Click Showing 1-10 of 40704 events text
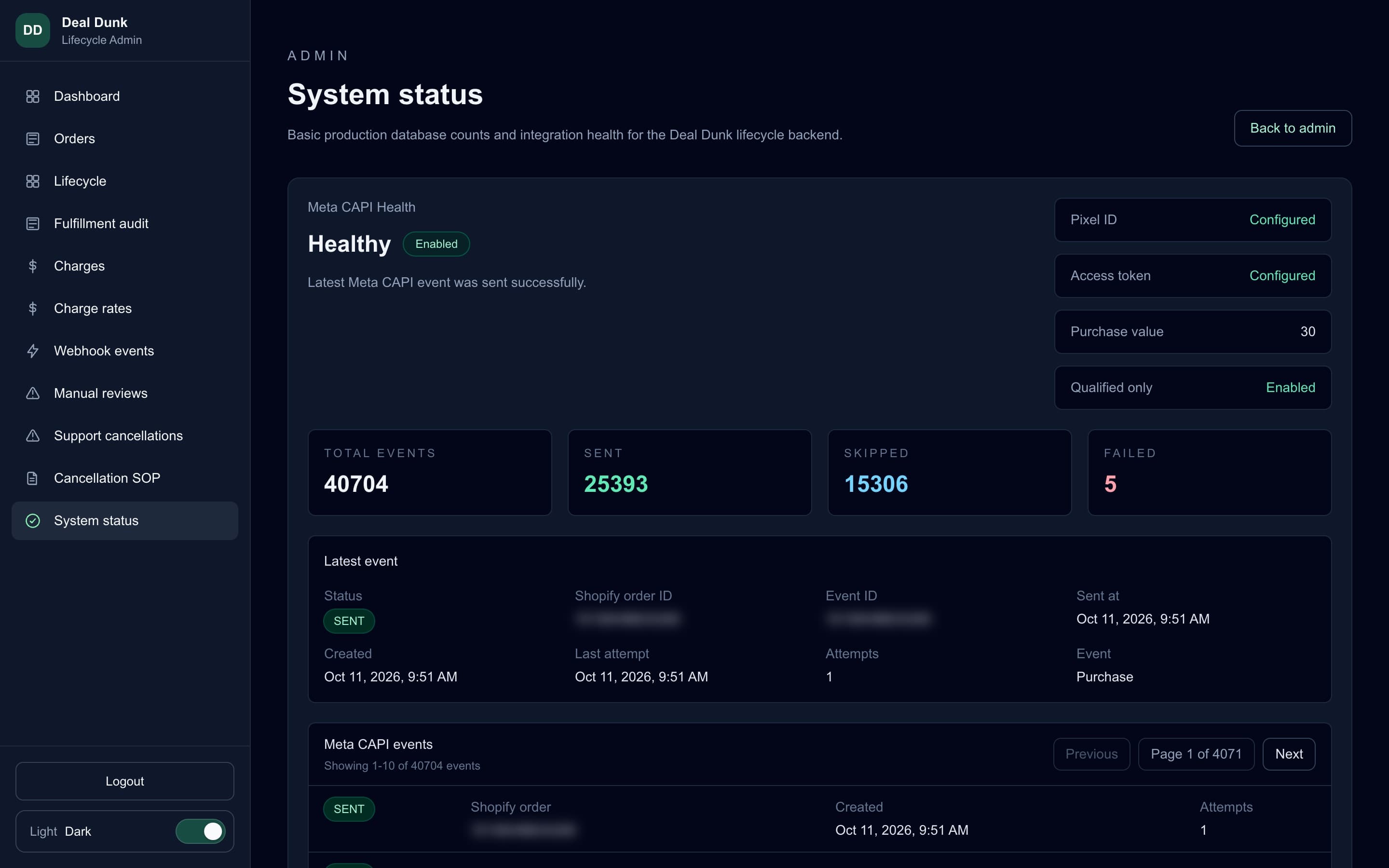The width and height of the screenshot is (1389, 868). point(402,766)
